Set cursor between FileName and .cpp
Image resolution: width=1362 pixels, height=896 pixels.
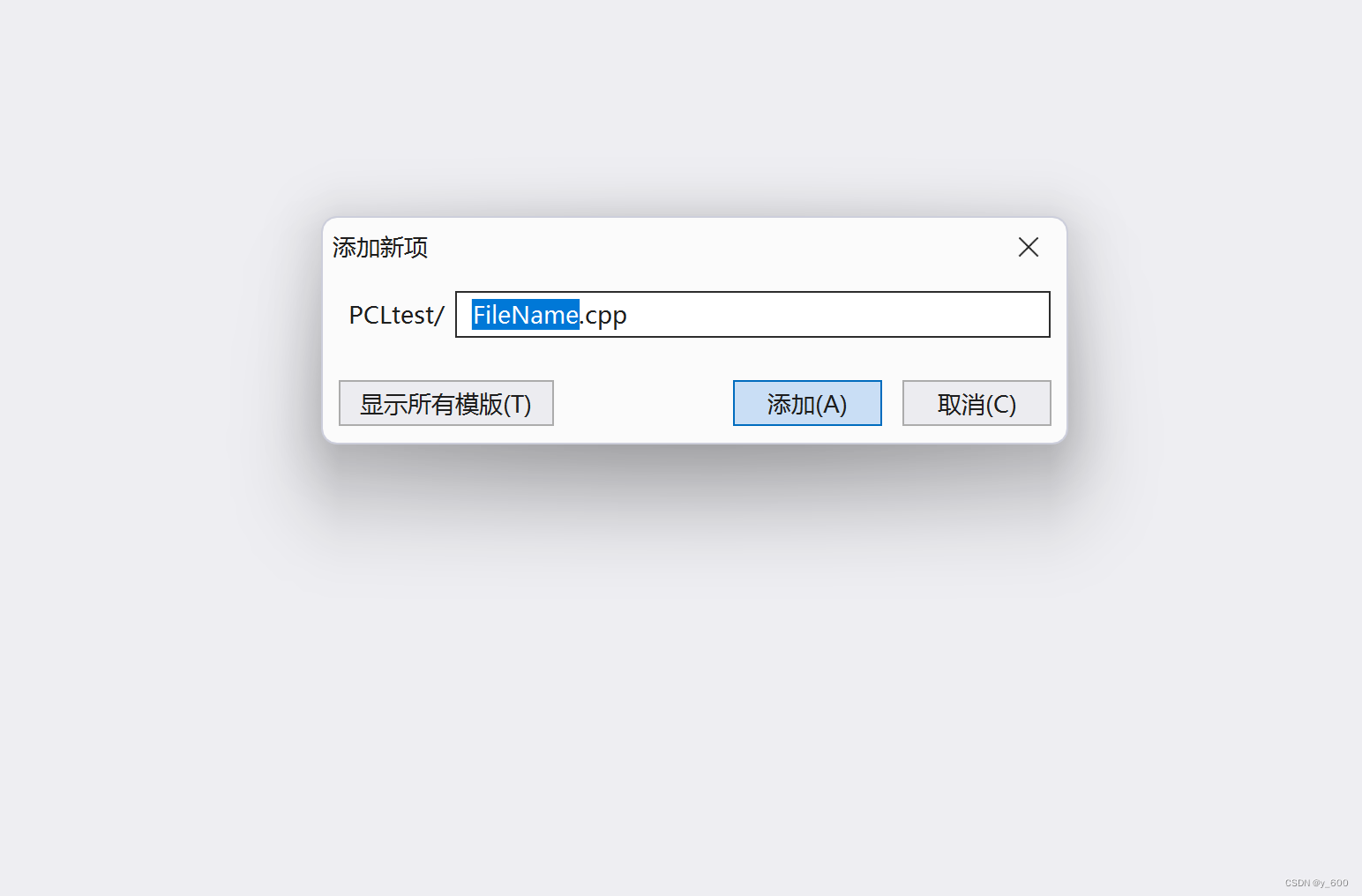(x=580, y=315)
